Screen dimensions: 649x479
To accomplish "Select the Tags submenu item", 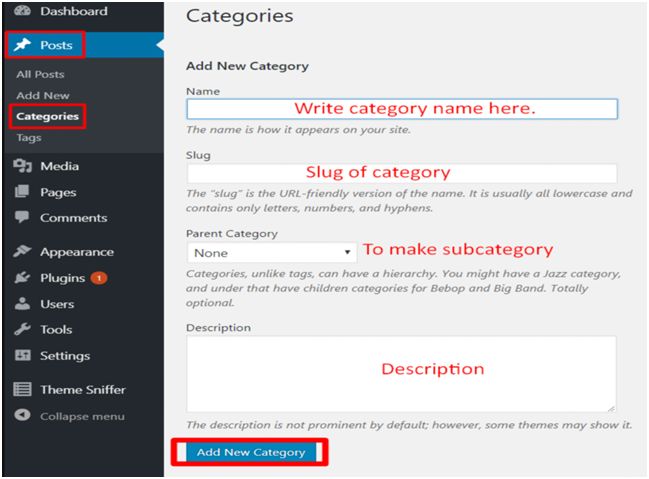I will (29, 138).
